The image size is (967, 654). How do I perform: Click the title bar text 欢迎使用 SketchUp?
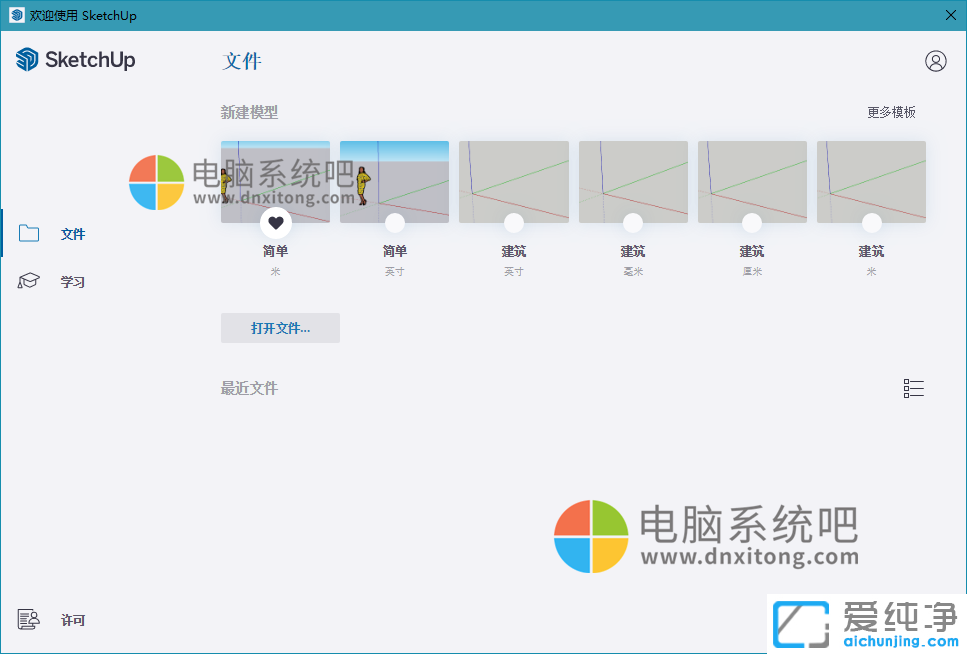(83, 15)
